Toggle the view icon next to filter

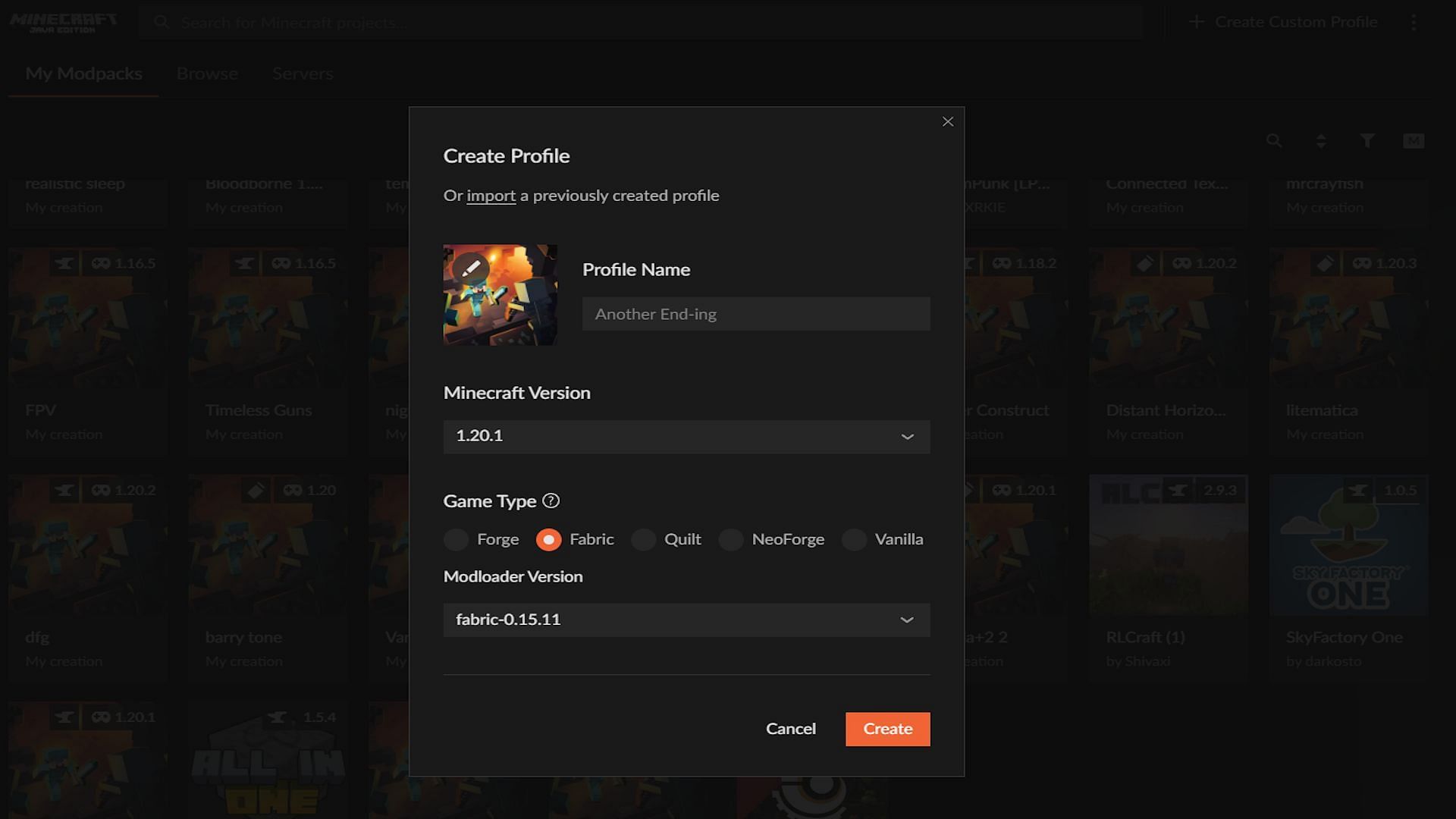pos(1414,141)
